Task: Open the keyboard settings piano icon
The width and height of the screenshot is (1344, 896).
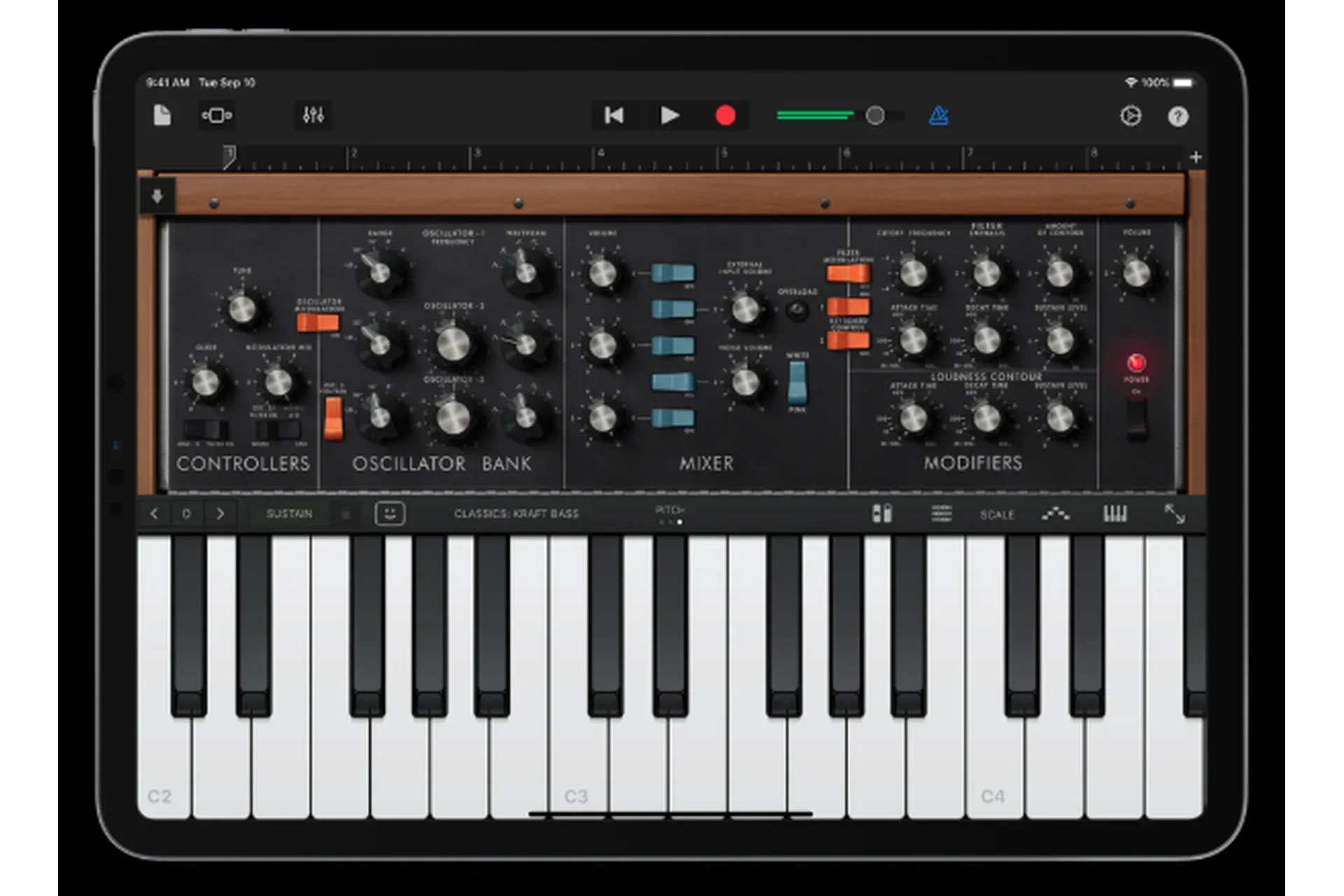Action: pyautogui.click(x=1115, y=514)
